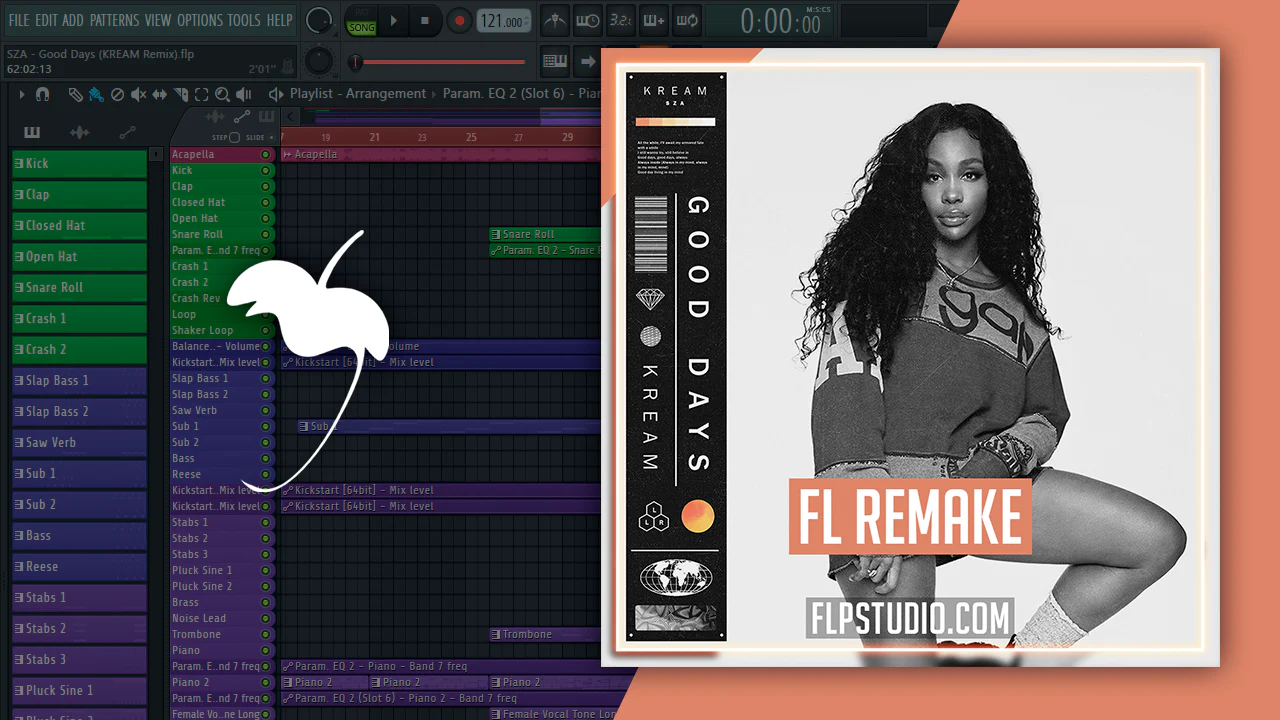This screenshot has height=720, width=1280.
Task: Mute the Clap track in playlist
Action: point(266,187)
